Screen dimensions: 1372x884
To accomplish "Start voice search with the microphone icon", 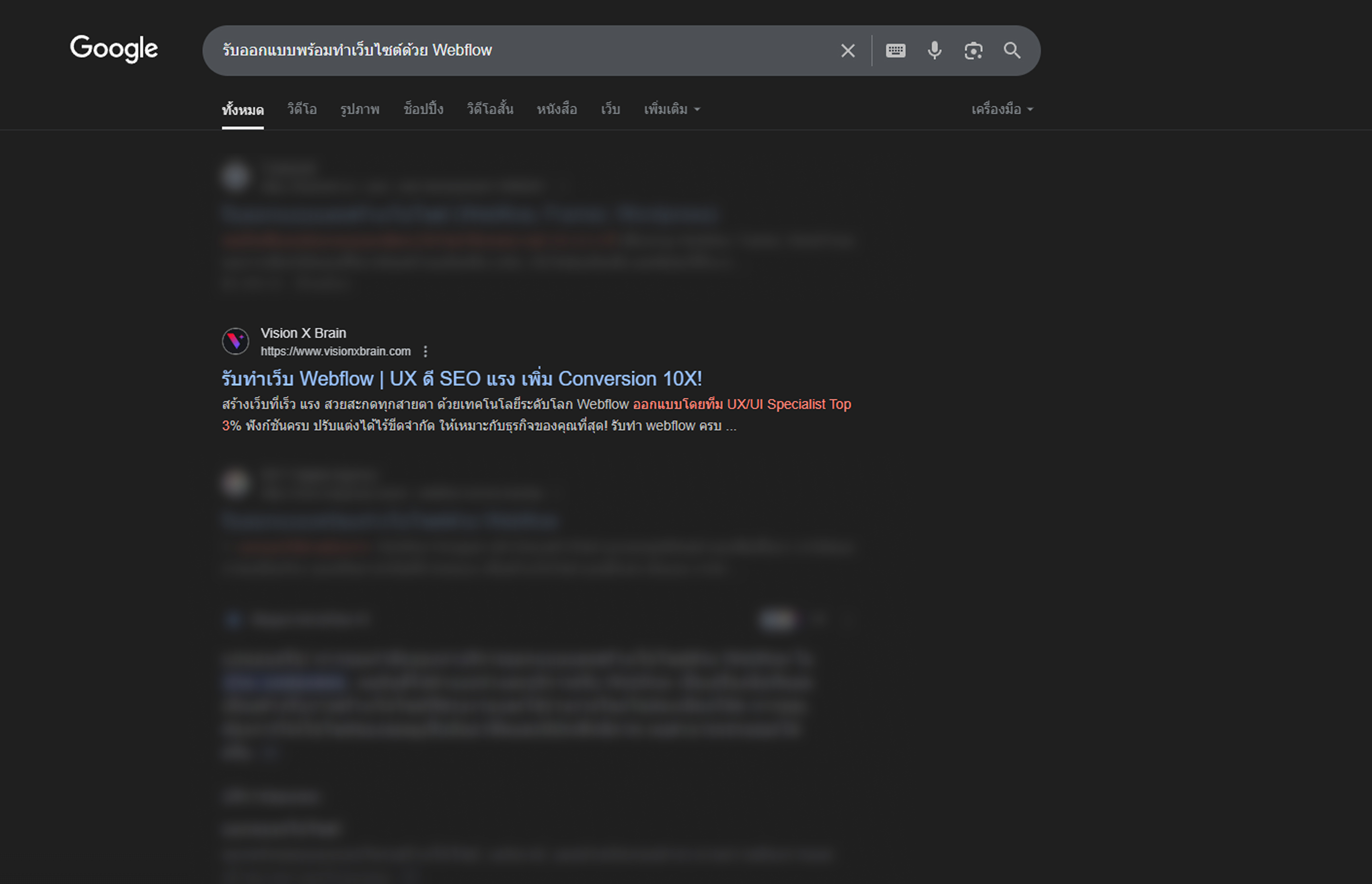I will point(935,51).
